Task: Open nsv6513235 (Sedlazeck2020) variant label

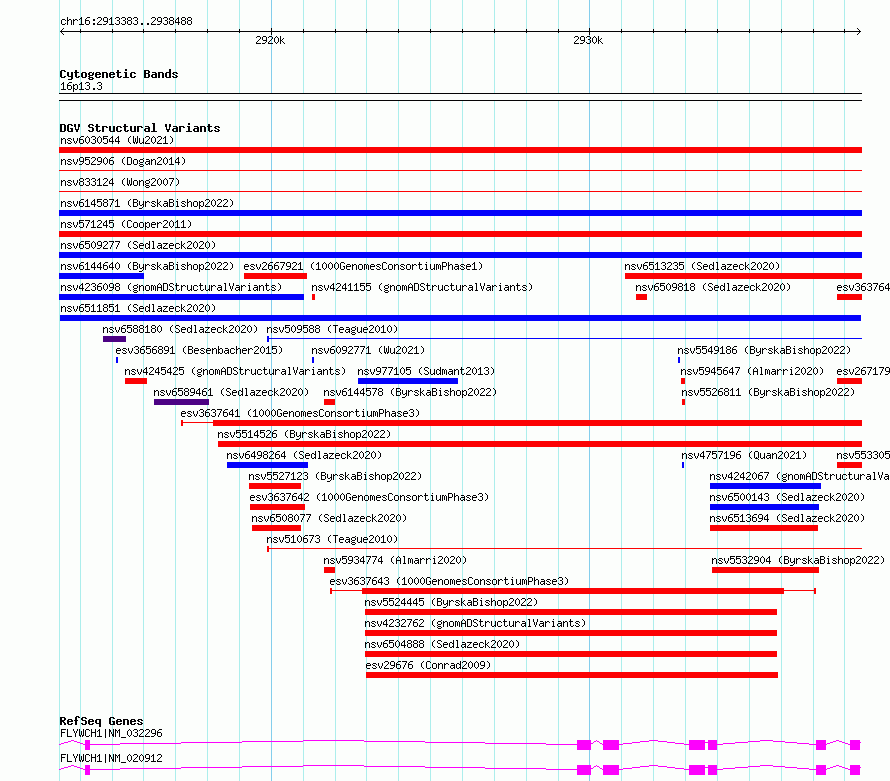Action: [x=702, y=266]
